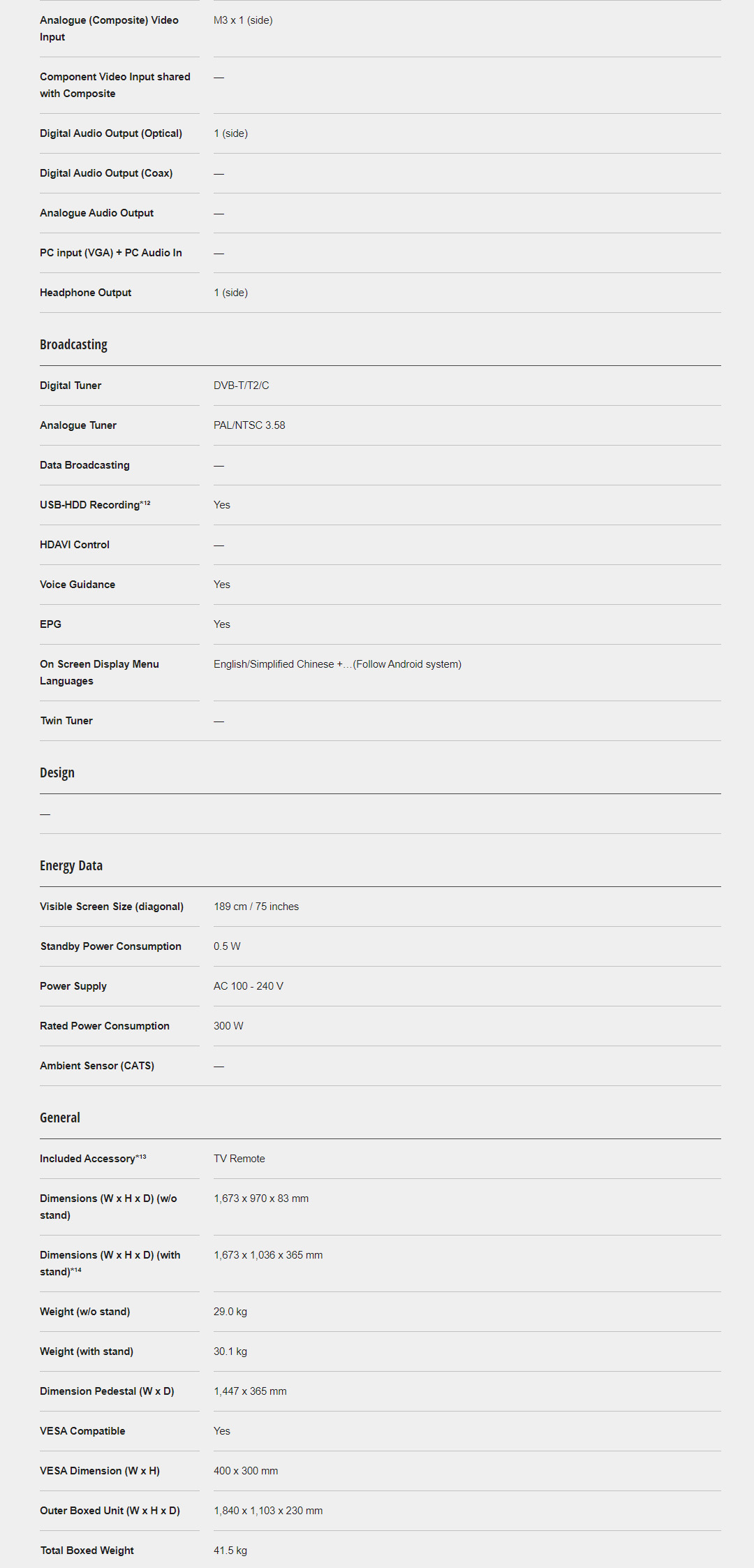Click the Broadcasting section heading
The width and height of the screenshot is (754, 1568).
click(73, 344)
